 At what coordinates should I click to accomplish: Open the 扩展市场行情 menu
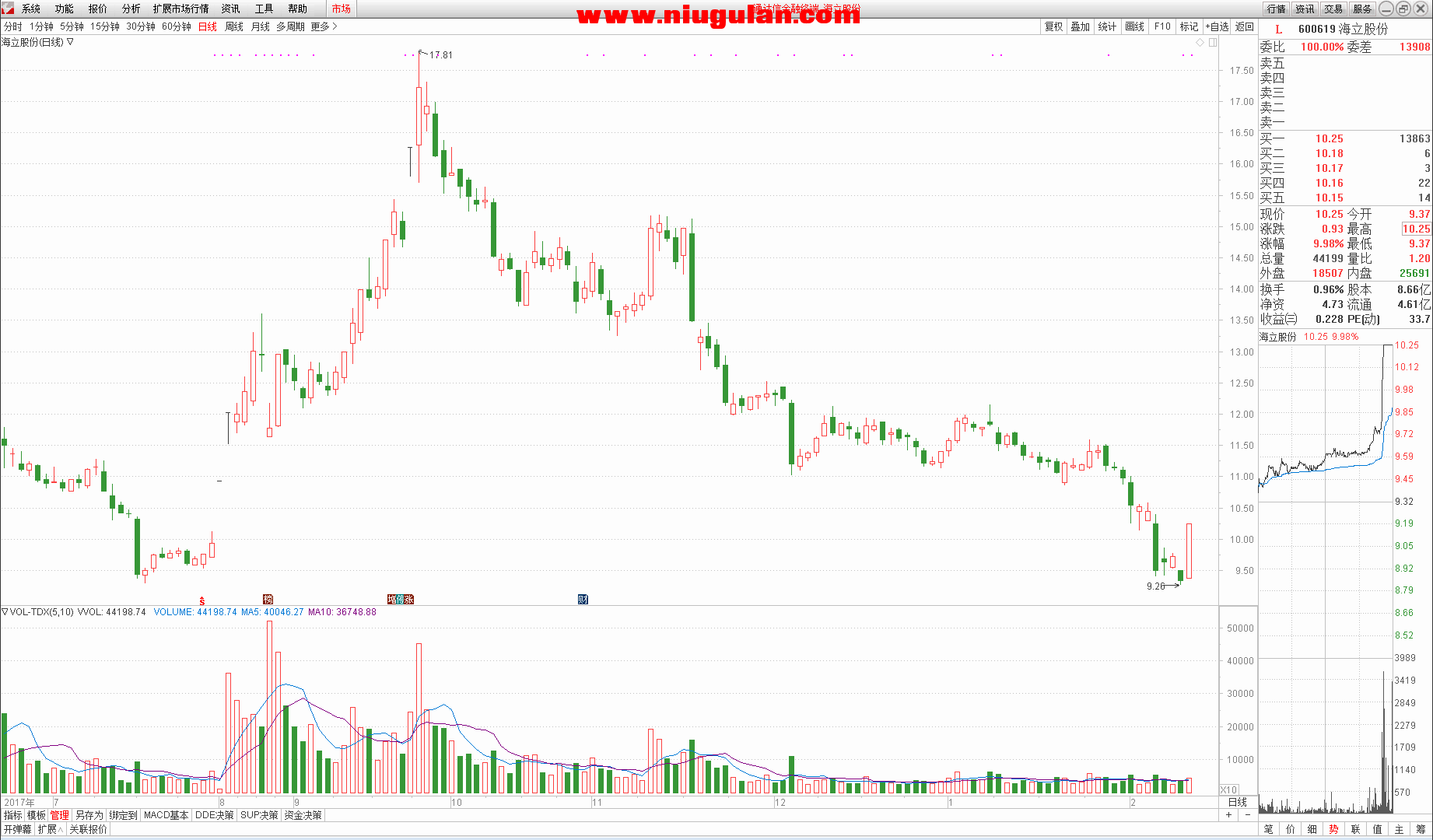[181, 9]
